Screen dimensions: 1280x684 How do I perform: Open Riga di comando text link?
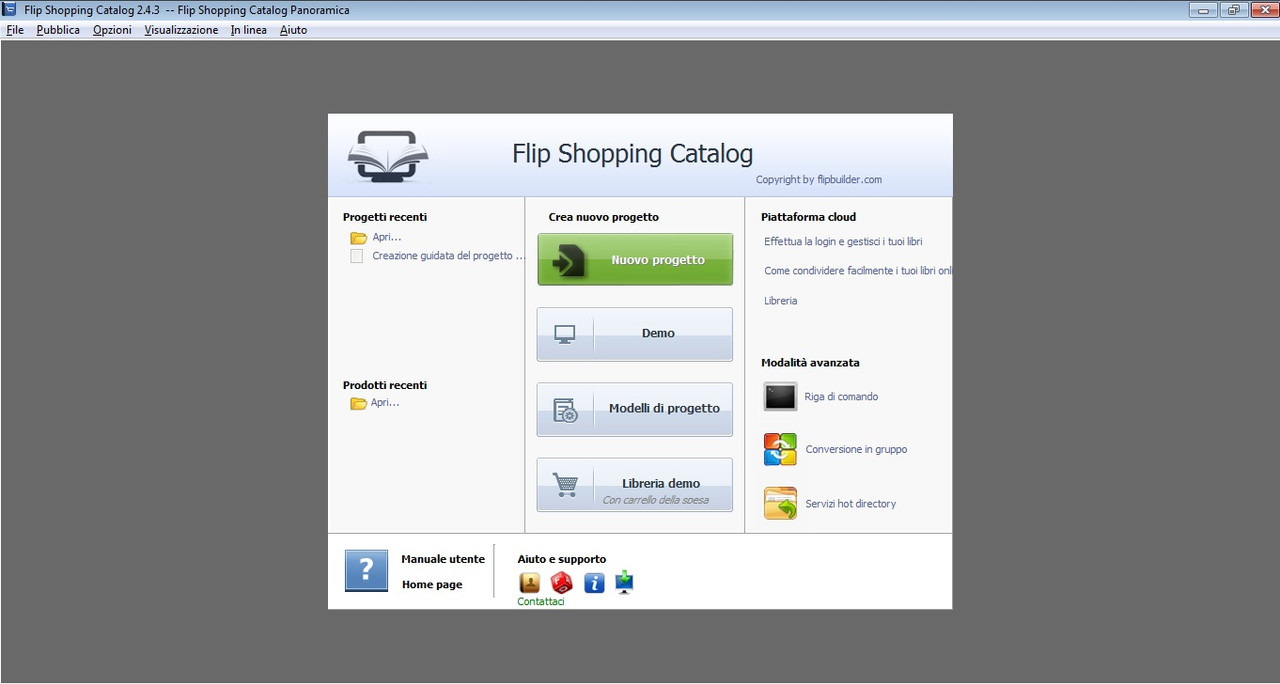(x=841, y=397)
